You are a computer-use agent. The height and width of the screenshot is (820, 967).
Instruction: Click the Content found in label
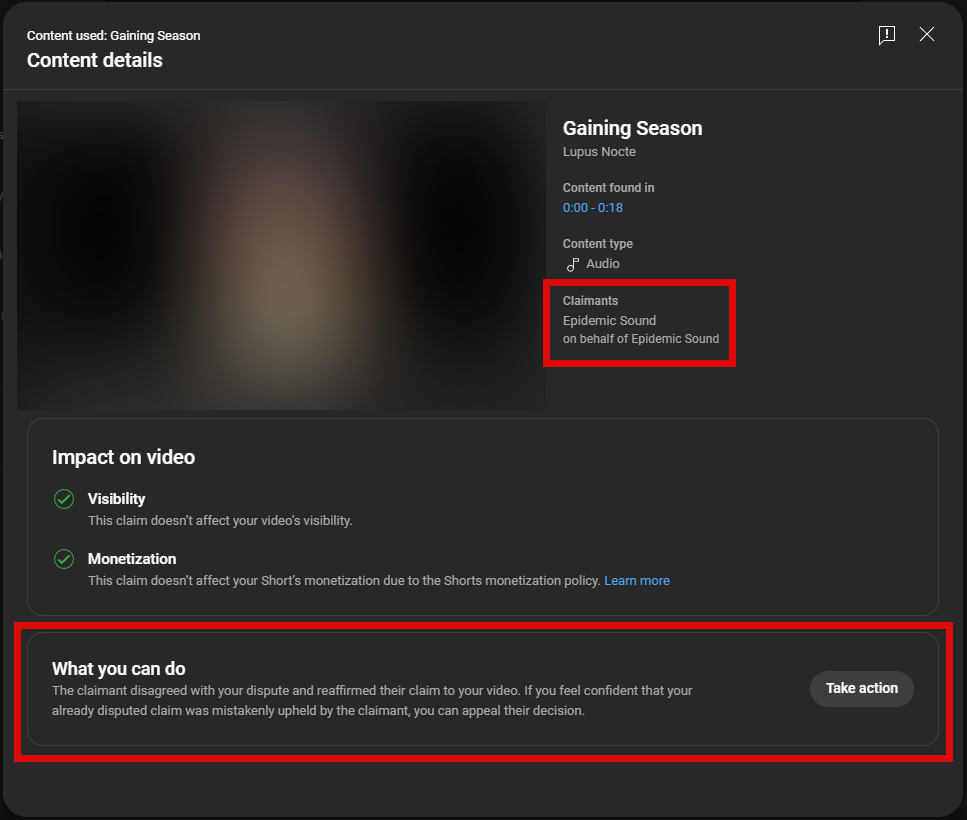(608, 188)
